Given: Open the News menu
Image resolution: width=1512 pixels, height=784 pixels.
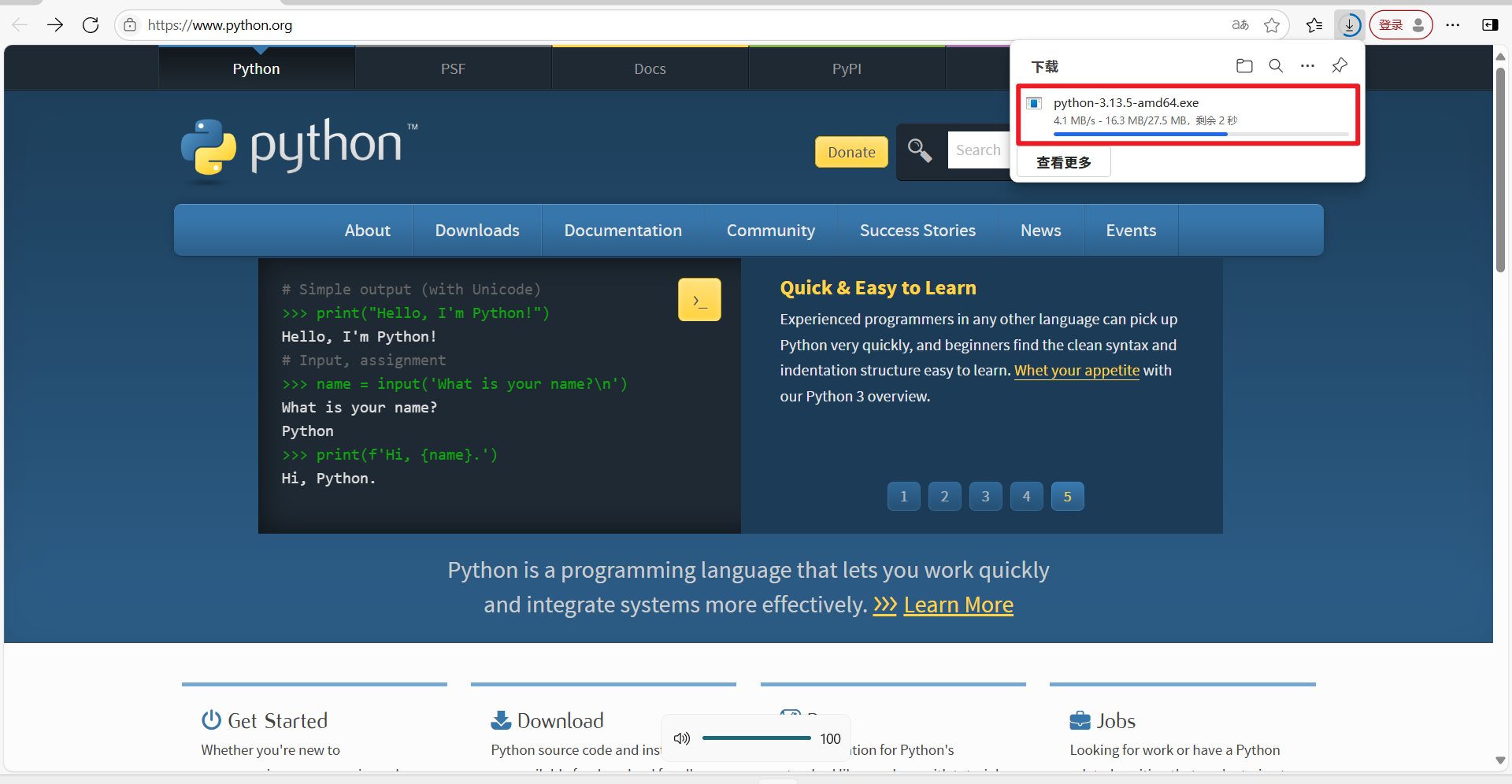Looking at the screenshot, I should pyautogui.click(x=1041, y=231).
